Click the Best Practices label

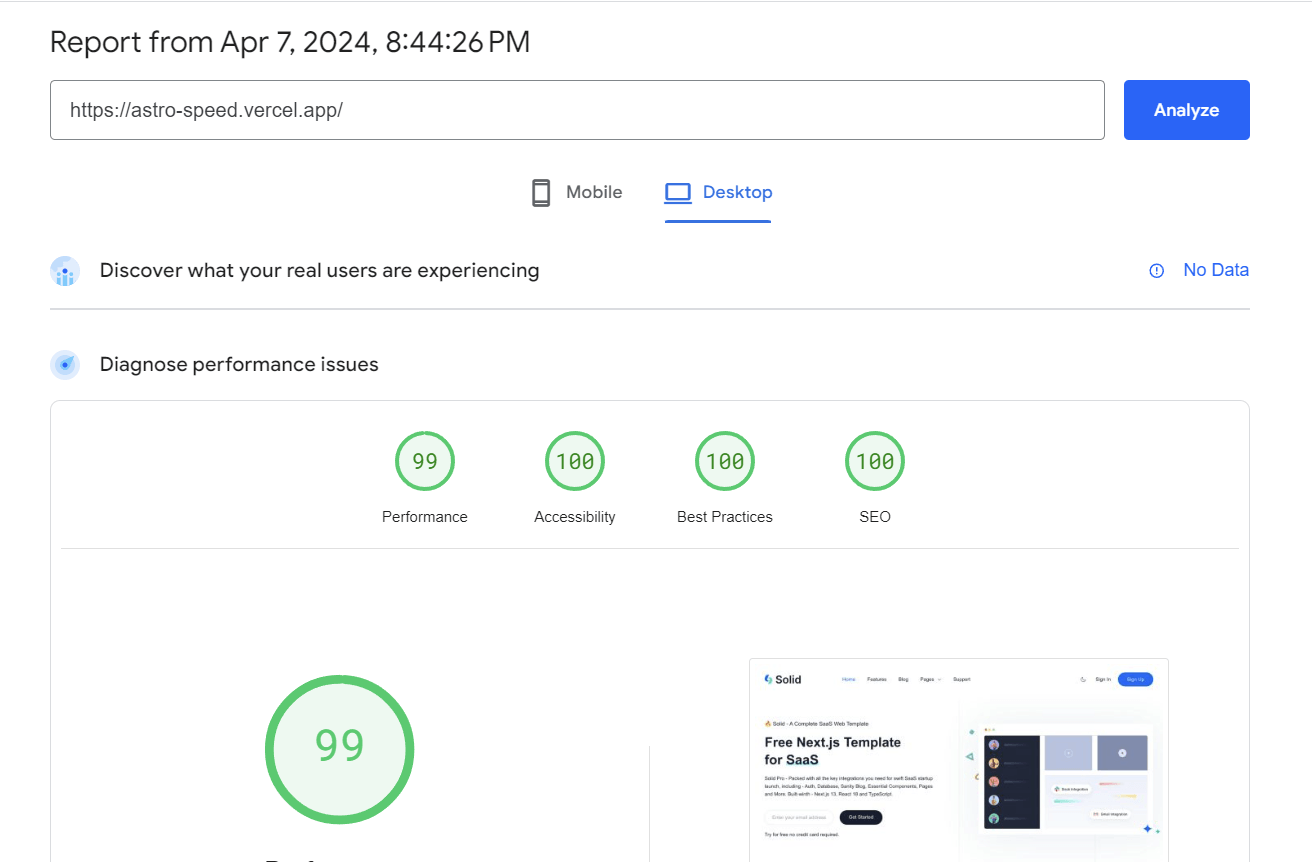[725, 517]
